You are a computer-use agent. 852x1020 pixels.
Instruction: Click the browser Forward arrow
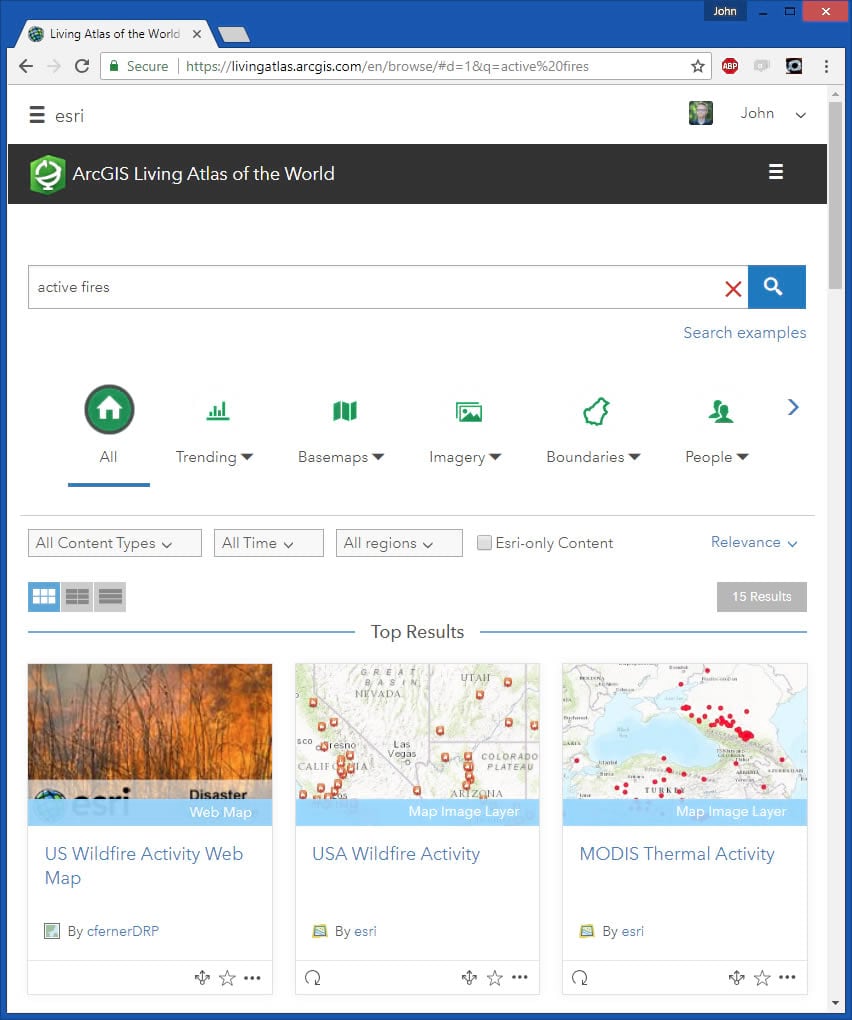54,66
